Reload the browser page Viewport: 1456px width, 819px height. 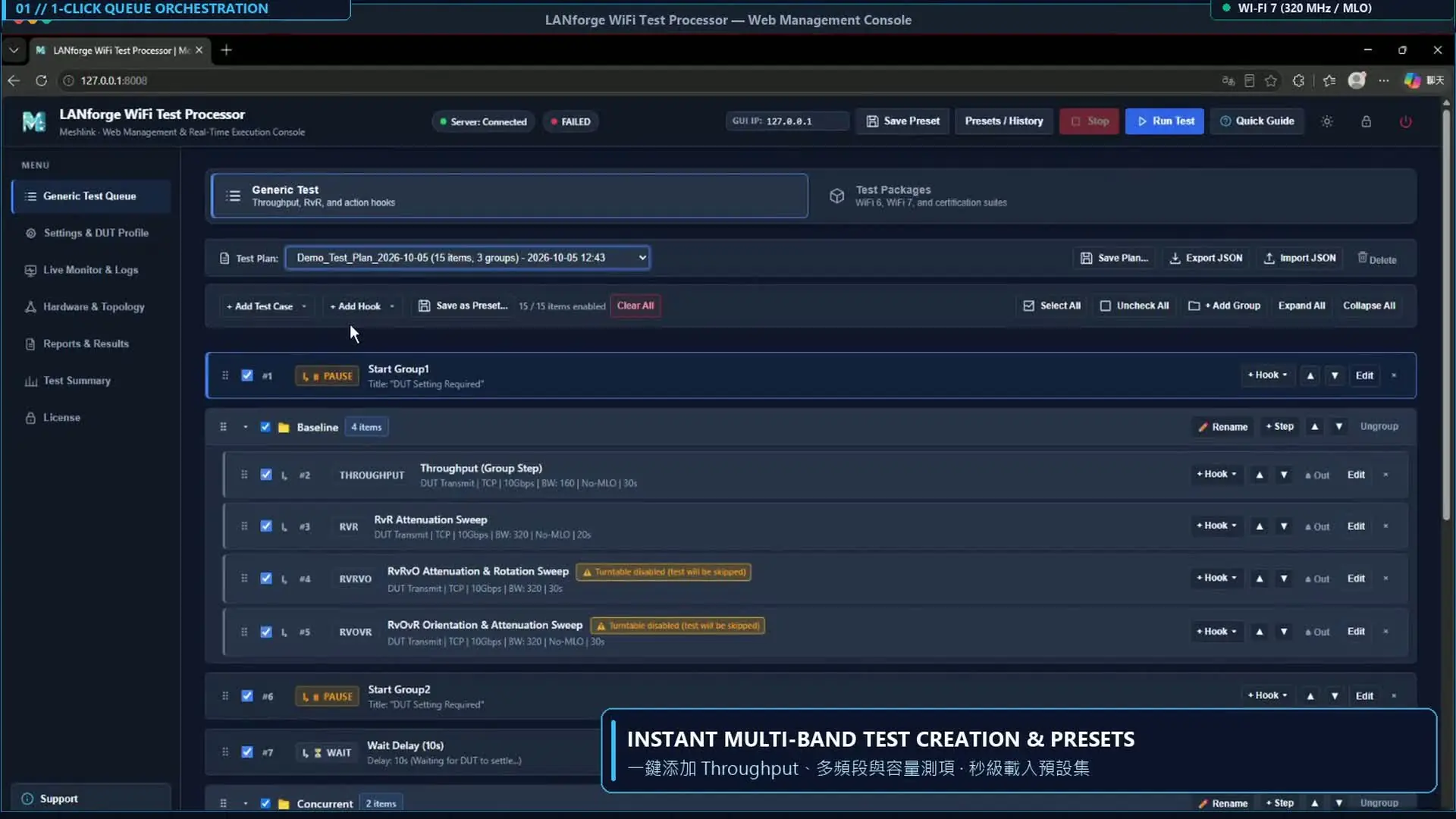(41, 80)
